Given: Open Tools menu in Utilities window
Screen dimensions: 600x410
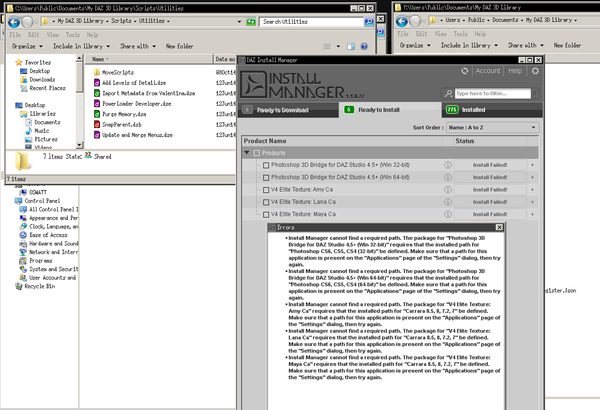Looking at the screenshot, I should pos(73,35).
